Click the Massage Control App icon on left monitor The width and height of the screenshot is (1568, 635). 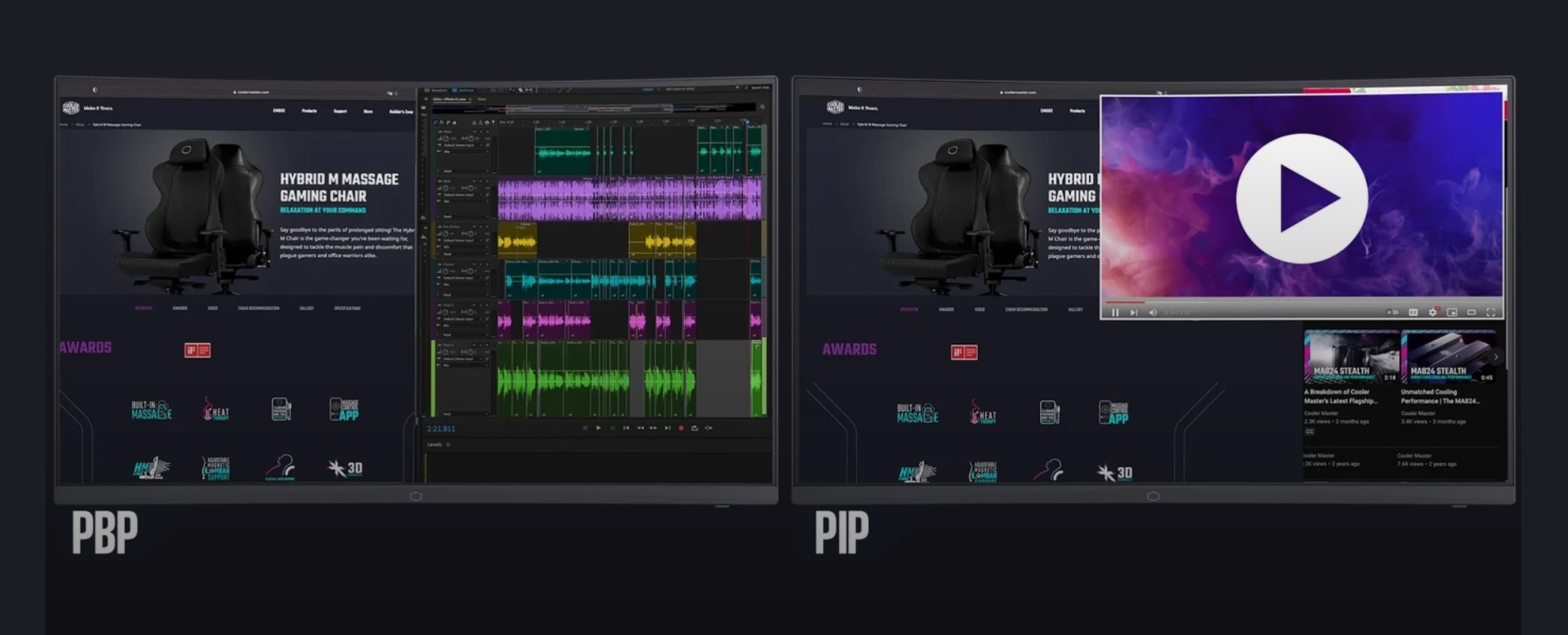(344, 410)
